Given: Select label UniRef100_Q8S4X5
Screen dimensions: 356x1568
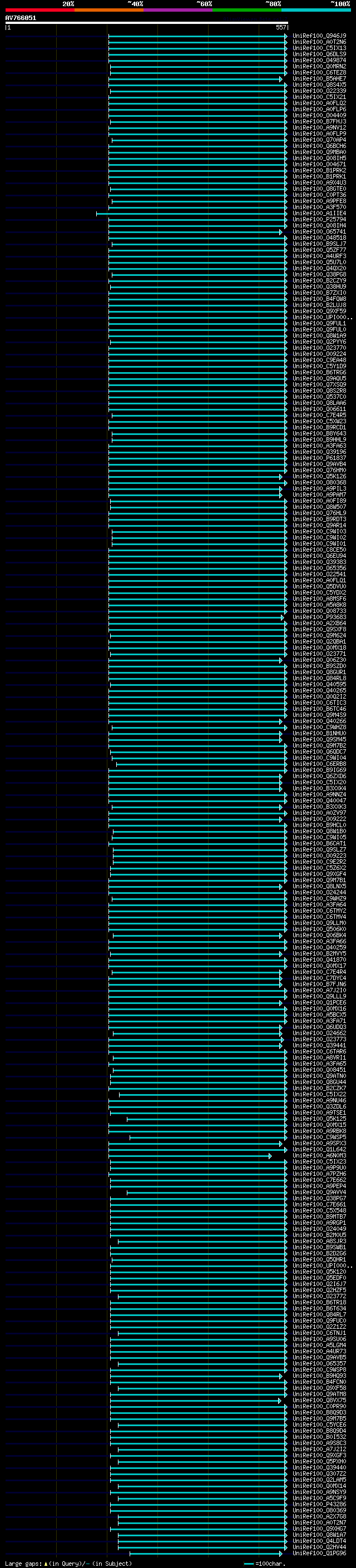Looking at the screenshot, I should pos(319,85).
